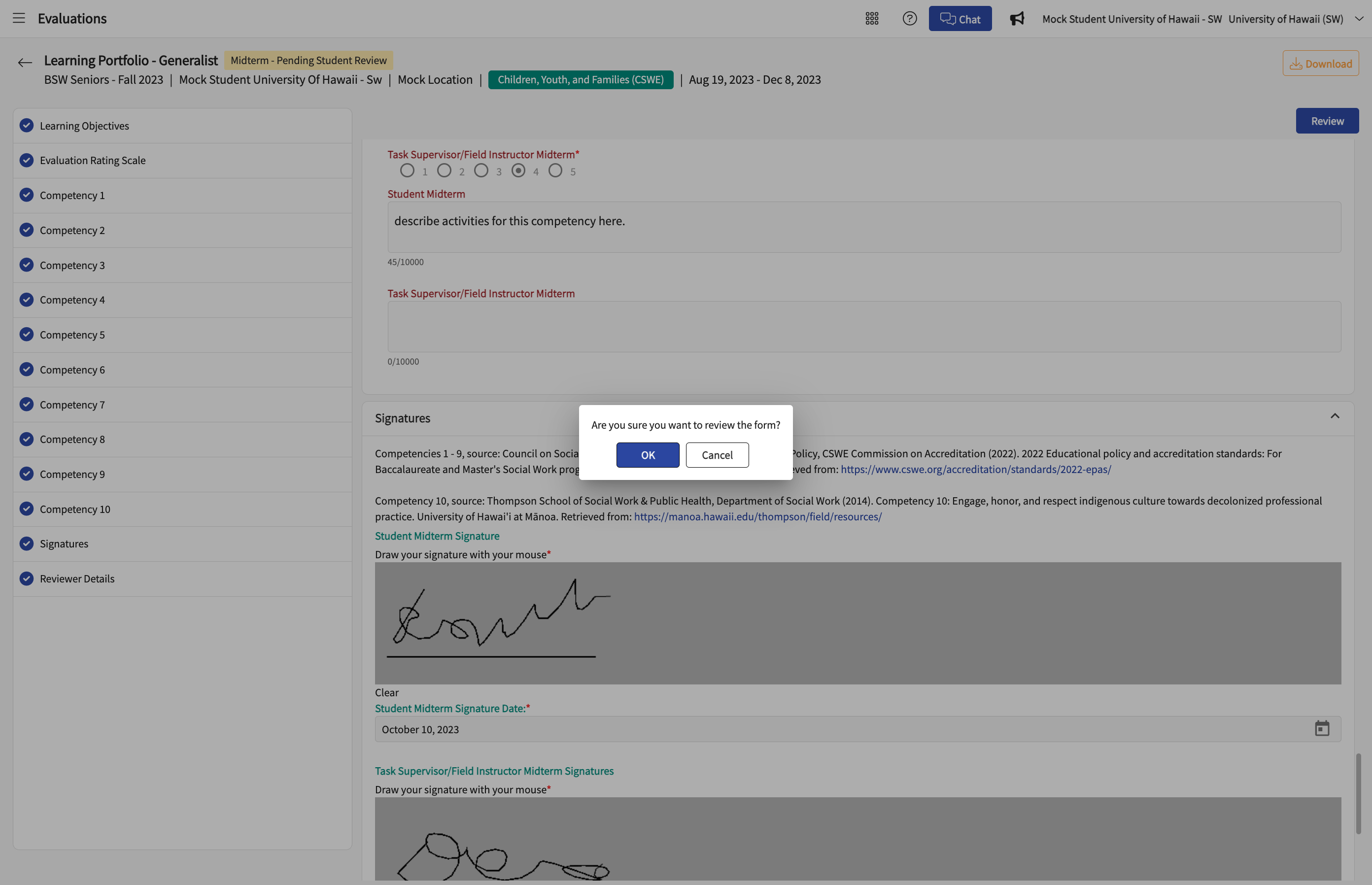Click the student signature drawing canvas

tap(857, 623)
